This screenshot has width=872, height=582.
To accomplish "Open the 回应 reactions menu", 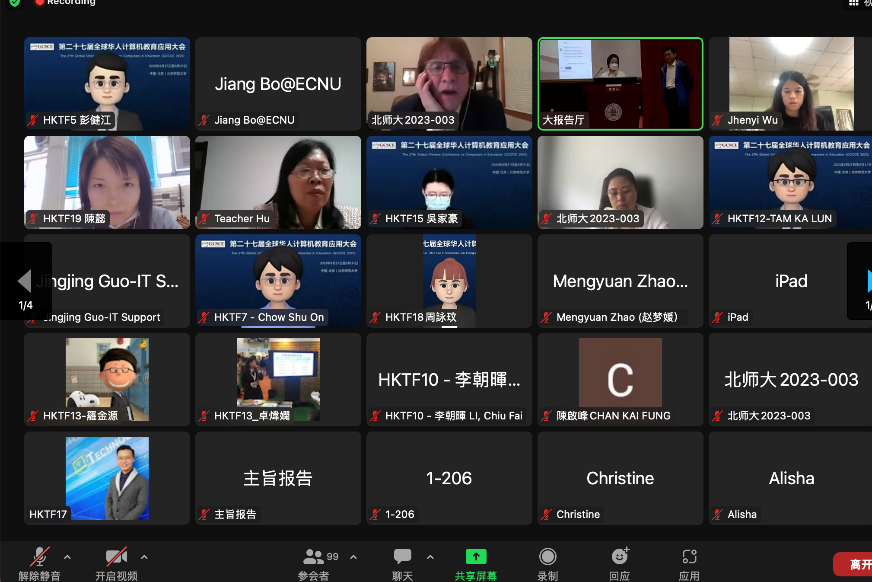I will [x=620, y=564].
